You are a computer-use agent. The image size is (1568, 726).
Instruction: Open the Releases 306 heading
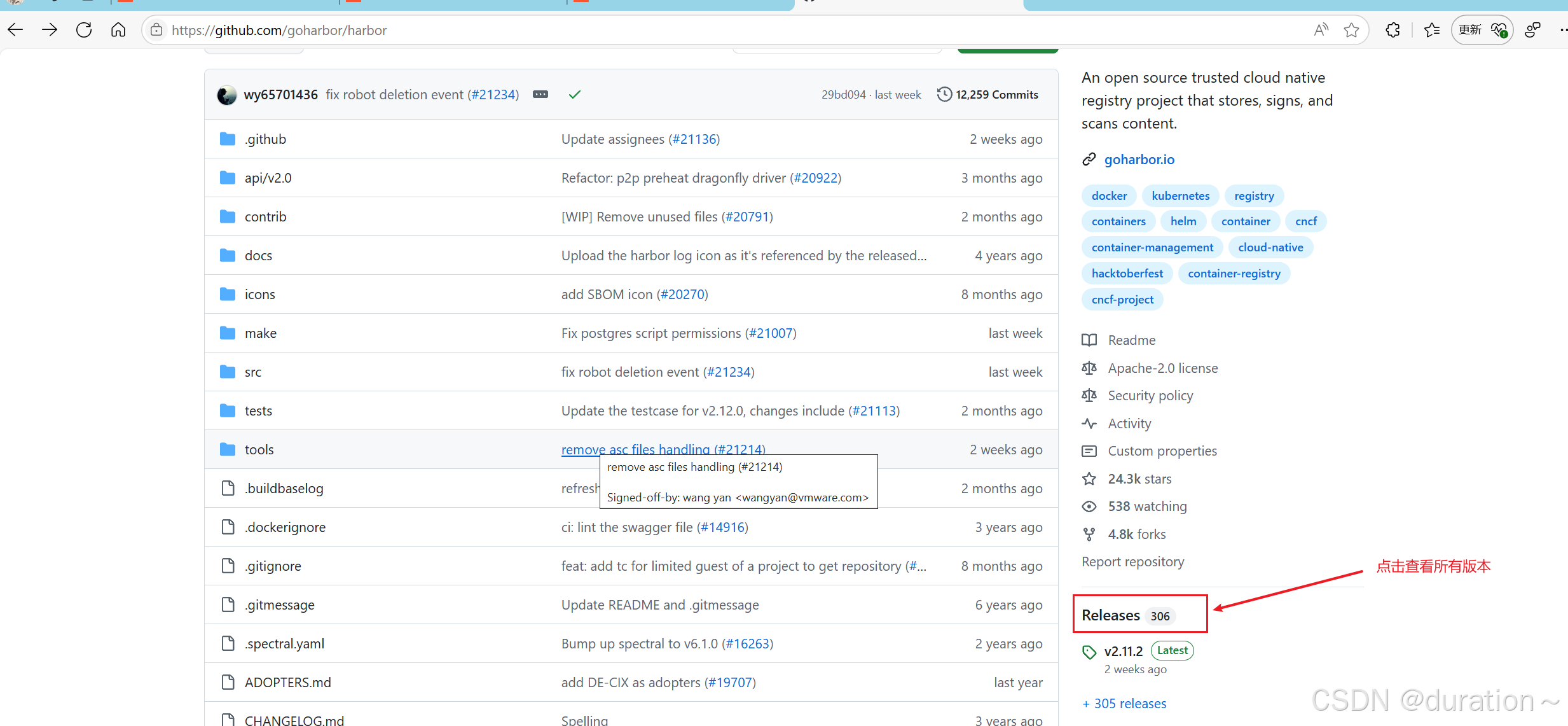click(x=1128, y=615)
